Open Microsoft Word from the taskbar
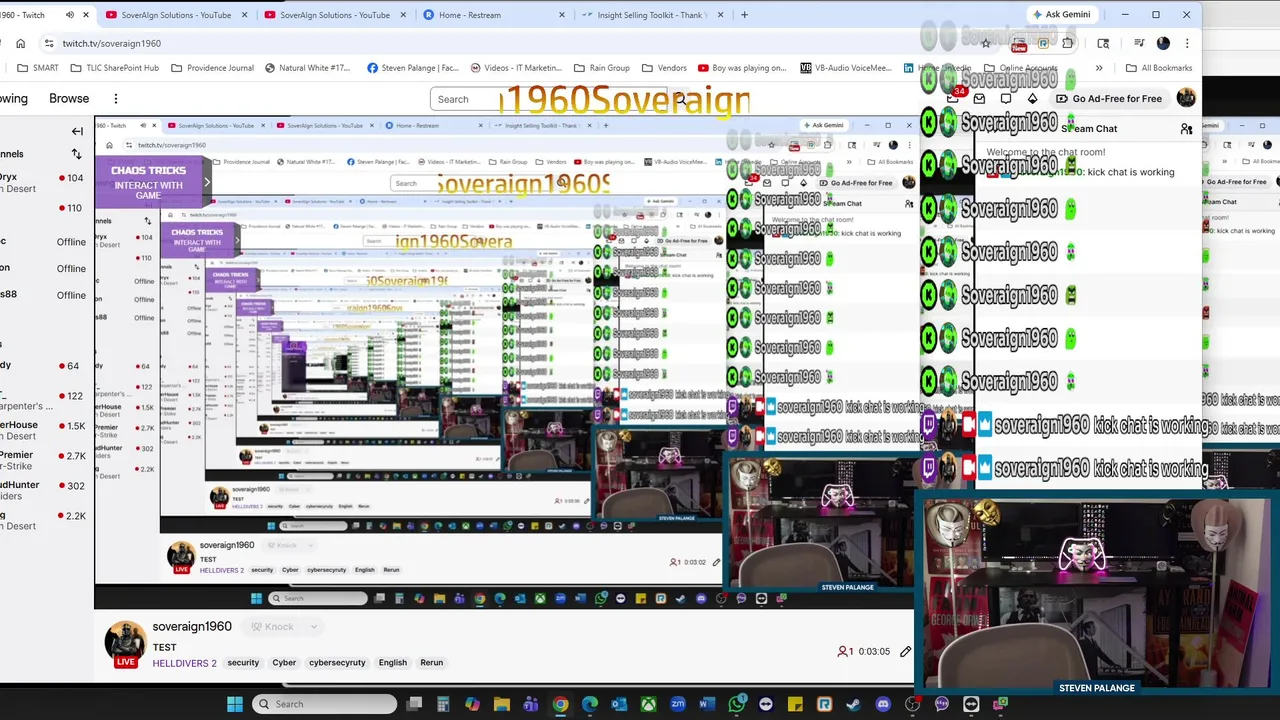Image resolution: width=1280 pixels, height=720 pixels. point(707,704)
